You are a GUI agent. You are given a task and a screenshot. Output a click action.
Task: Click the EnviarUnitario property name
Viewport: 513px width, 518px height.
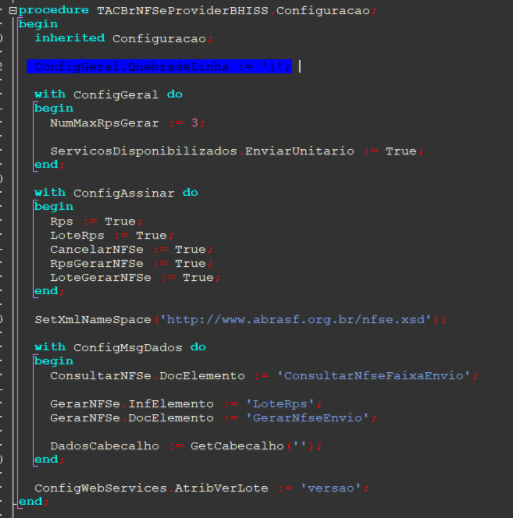pyautogui.click(x=300, y=151)
